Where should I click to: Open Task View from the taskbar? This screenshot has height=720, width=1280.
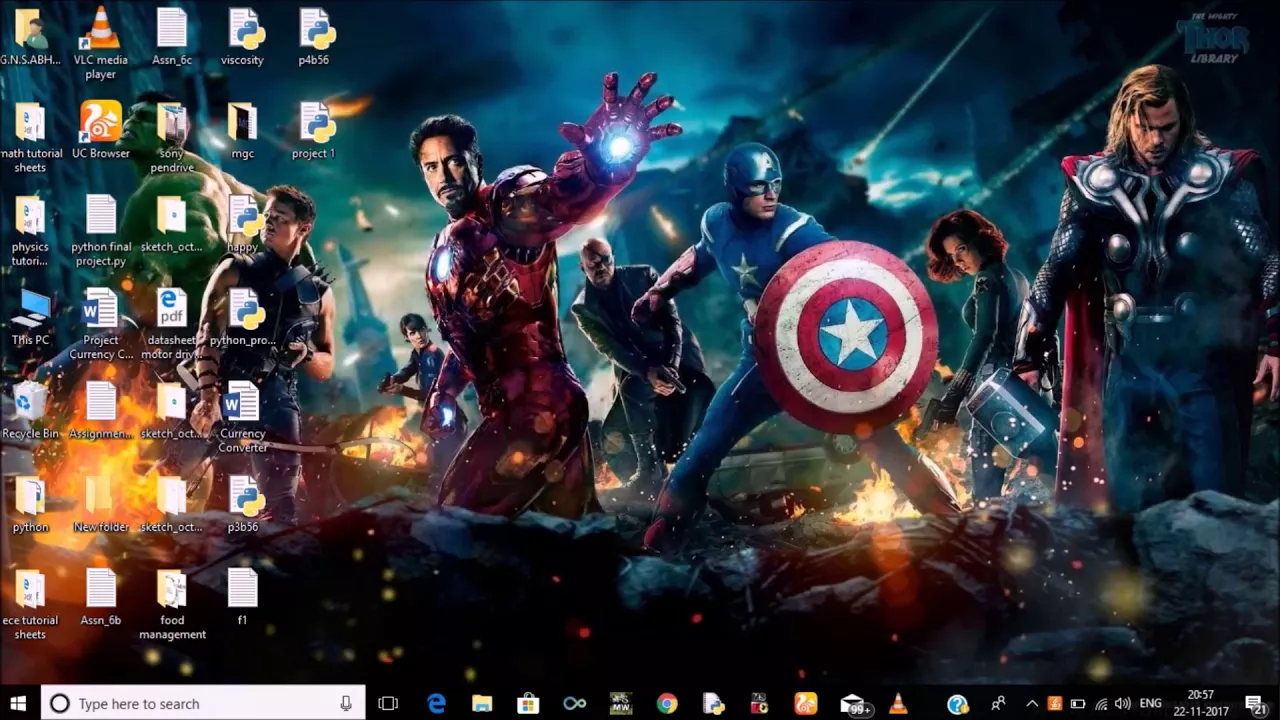point(388,703)
